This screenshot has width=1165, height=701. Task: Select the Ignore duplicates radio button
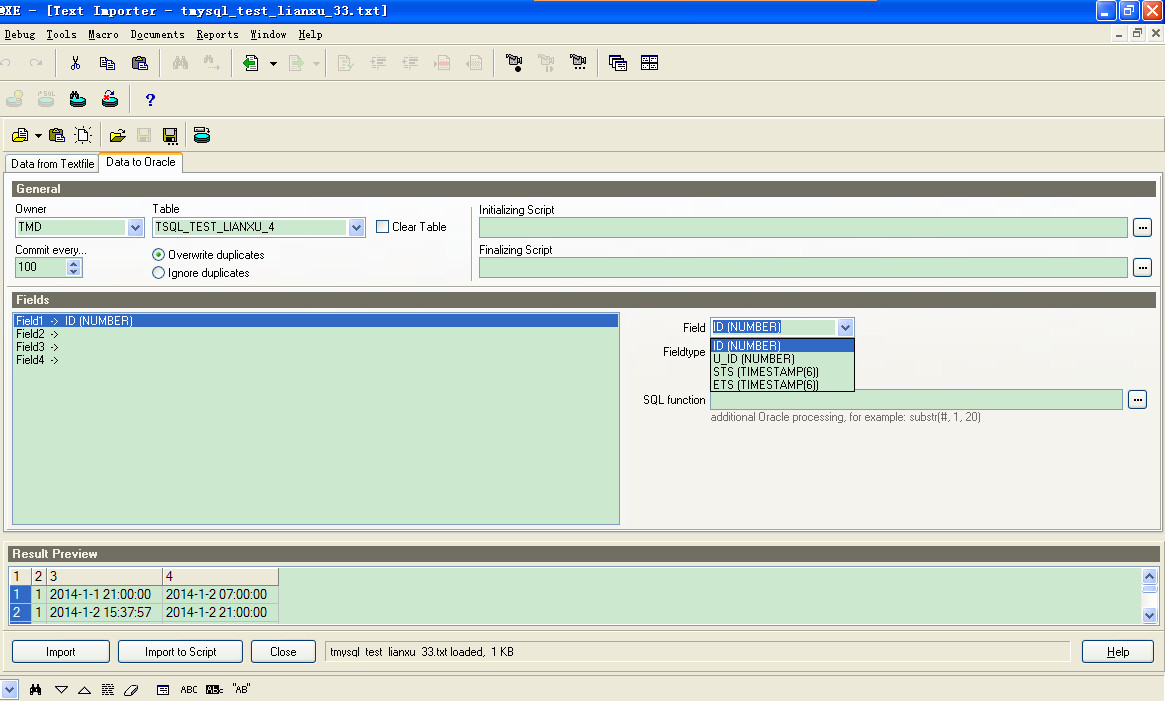click(158, 273)
